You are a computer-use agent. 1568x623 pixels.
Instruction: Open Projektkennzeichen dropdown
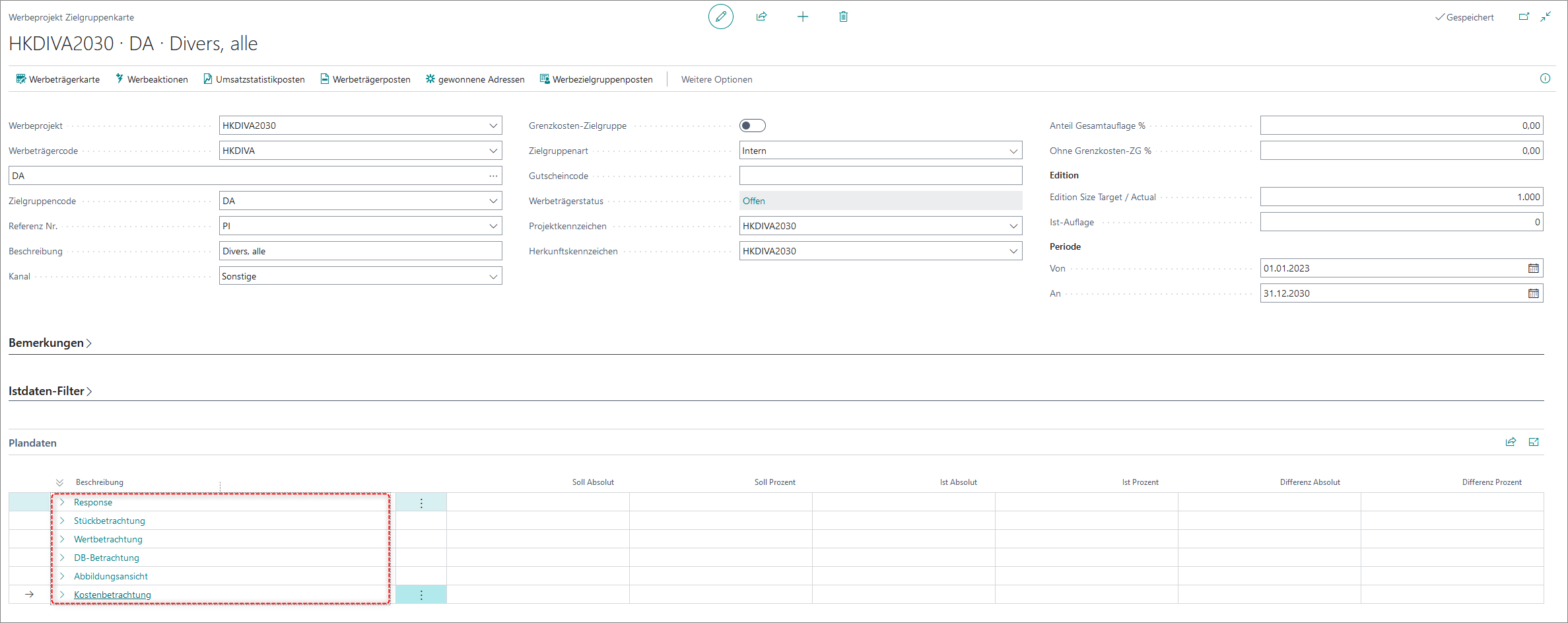click(x=1013, y=226)
